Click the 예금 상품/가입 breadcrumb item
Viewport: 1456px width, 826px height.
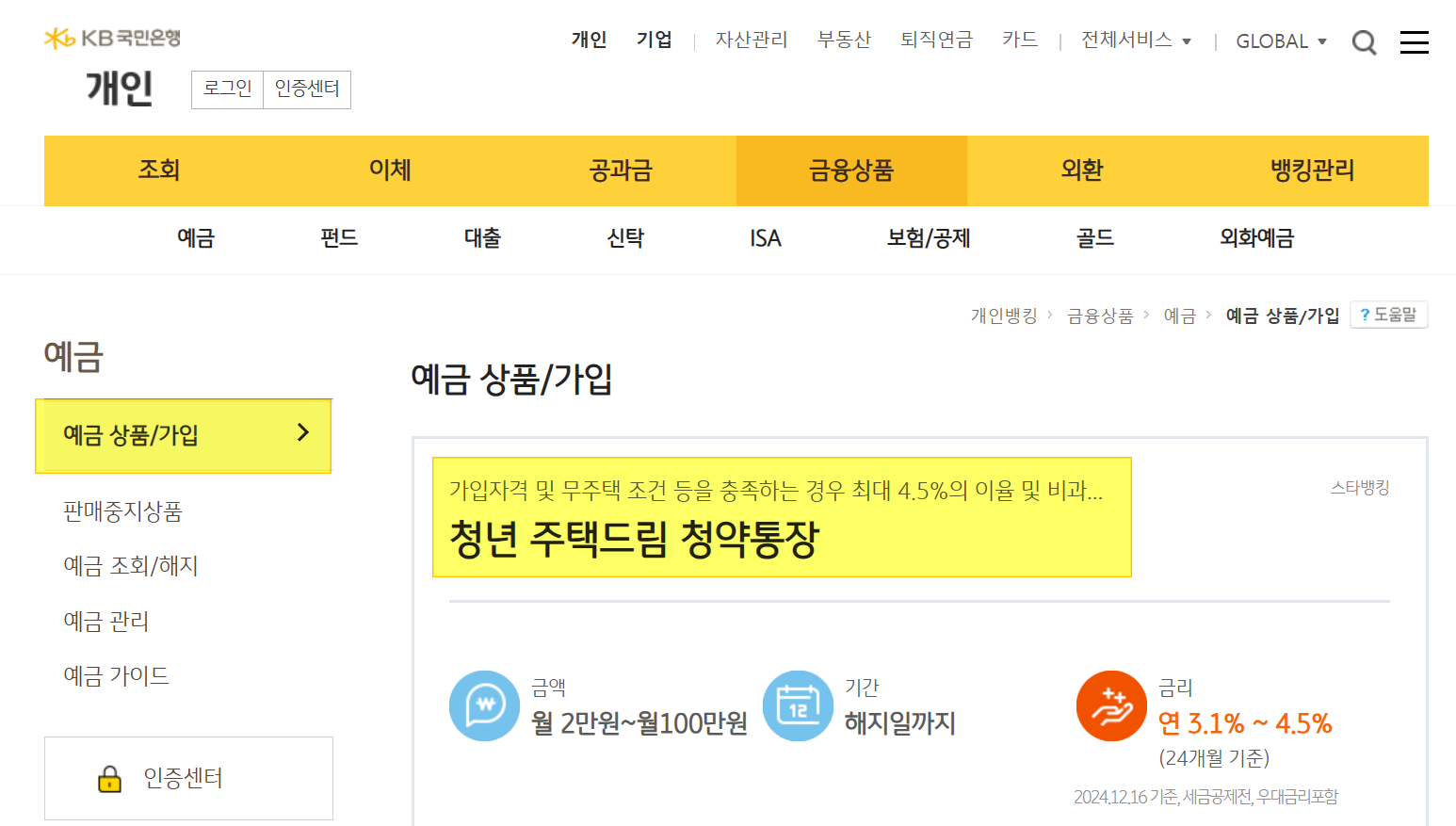(x=1283, y=316)
